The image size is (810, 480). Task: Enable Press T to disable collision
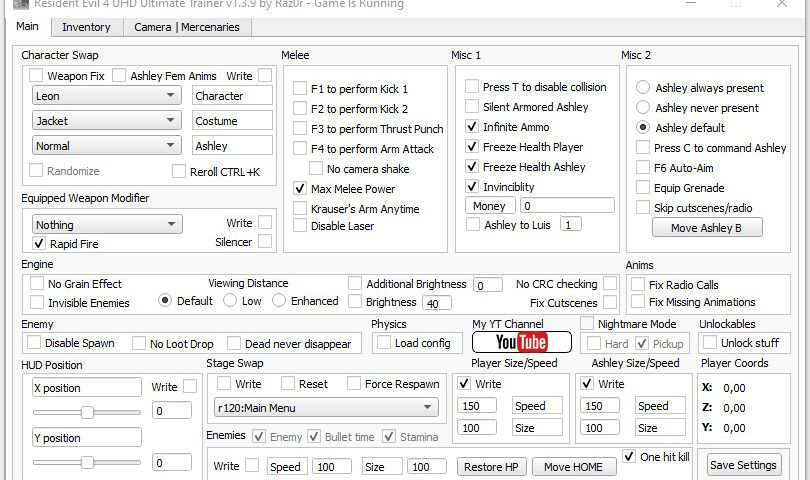472,86
